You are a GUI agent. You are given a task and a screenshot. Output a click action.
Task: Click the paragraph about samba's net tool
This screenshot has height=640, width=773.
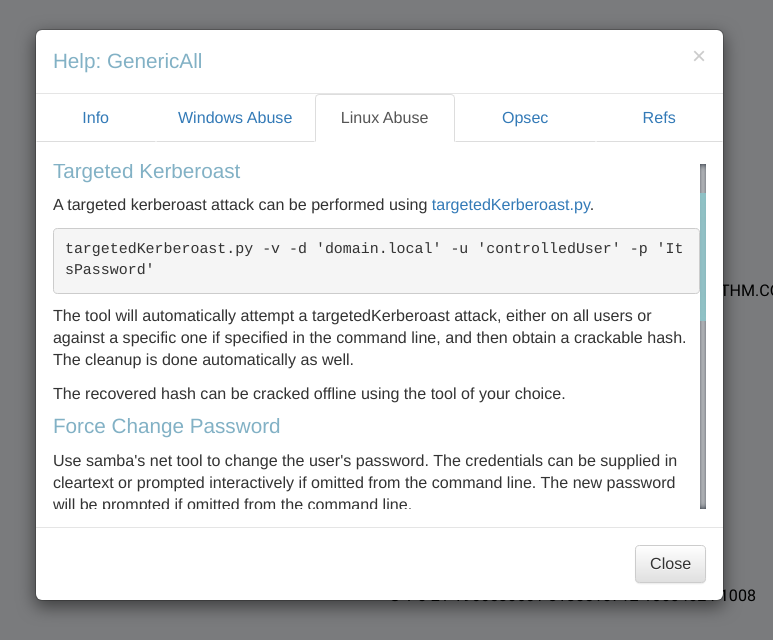(365, 482)
